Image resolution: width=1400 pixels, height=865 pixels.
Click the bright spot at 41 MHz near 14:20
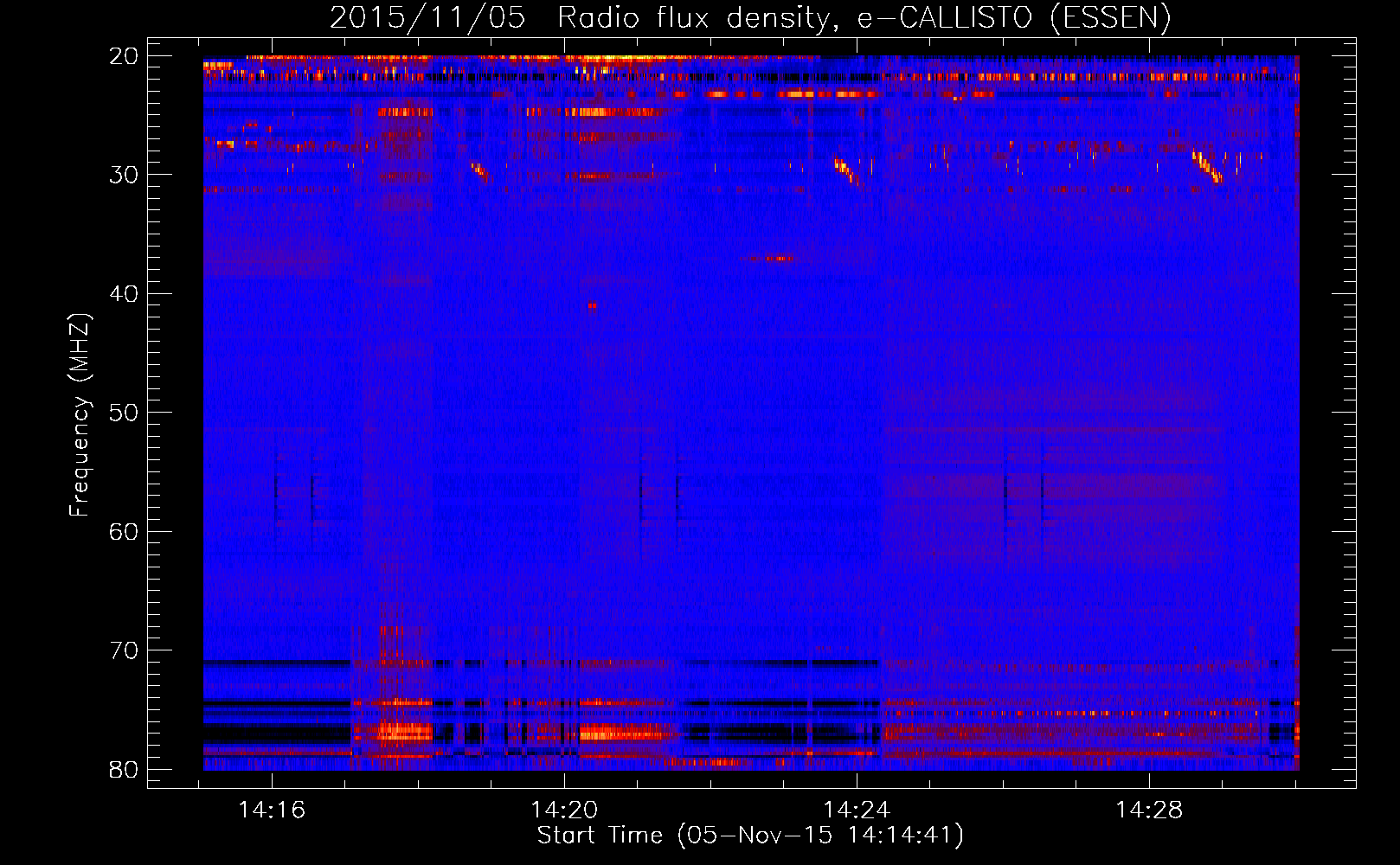(592, 305)
